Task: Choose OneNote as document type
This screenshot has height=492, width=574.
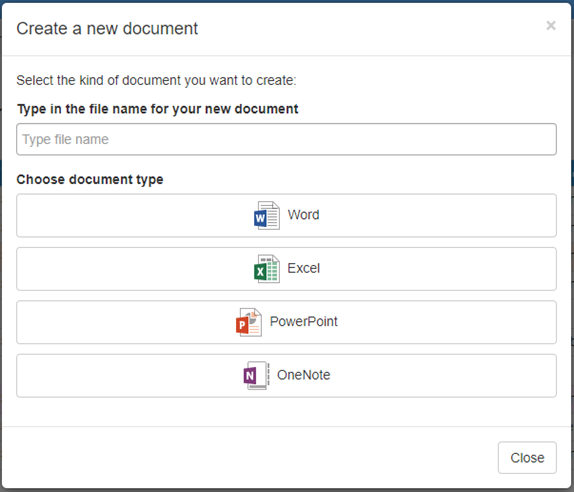Action: [x=286, y=376]
